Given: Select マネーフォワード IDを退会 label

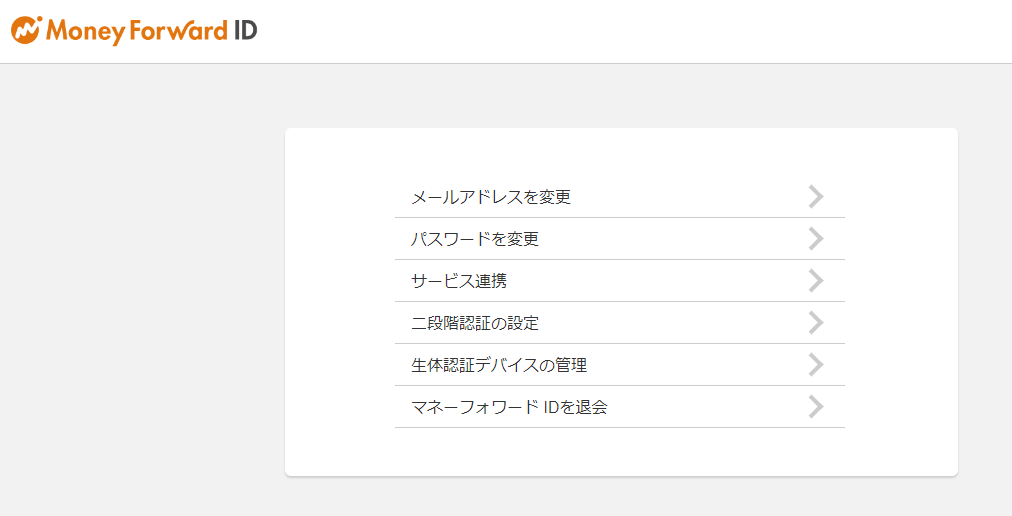Looking at the screenshot, I should tap(509, 407).
